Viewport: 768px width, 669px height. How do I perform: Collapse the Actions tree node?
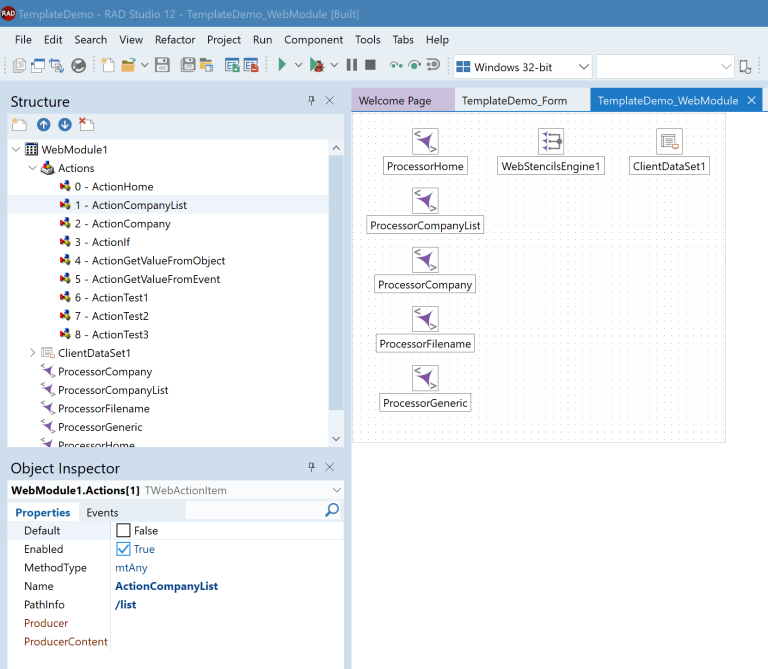point(32,167)
